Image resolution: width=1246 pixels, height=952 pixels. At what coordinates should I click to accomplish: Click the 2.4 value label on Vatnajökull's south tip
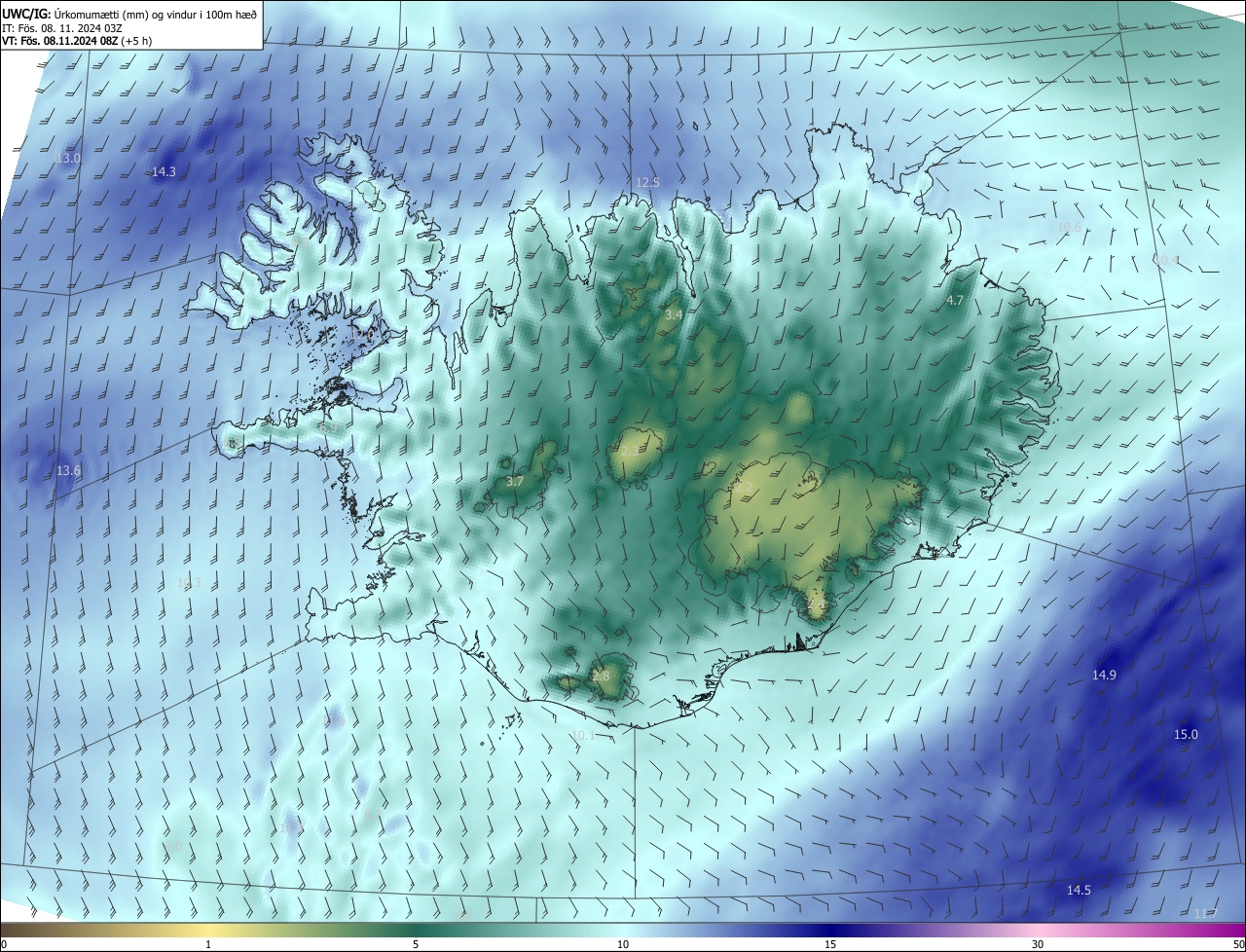tap(816, 604)
